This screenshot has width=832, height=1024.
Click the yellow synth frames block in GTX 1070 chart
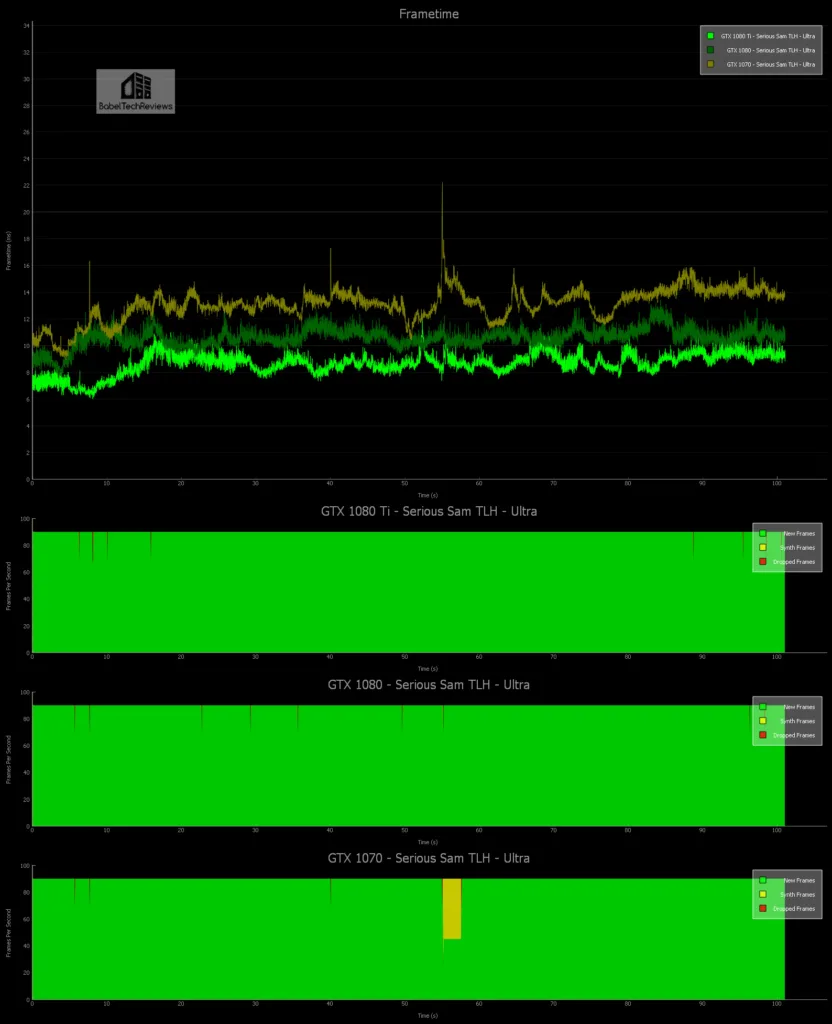click(452, 908)
